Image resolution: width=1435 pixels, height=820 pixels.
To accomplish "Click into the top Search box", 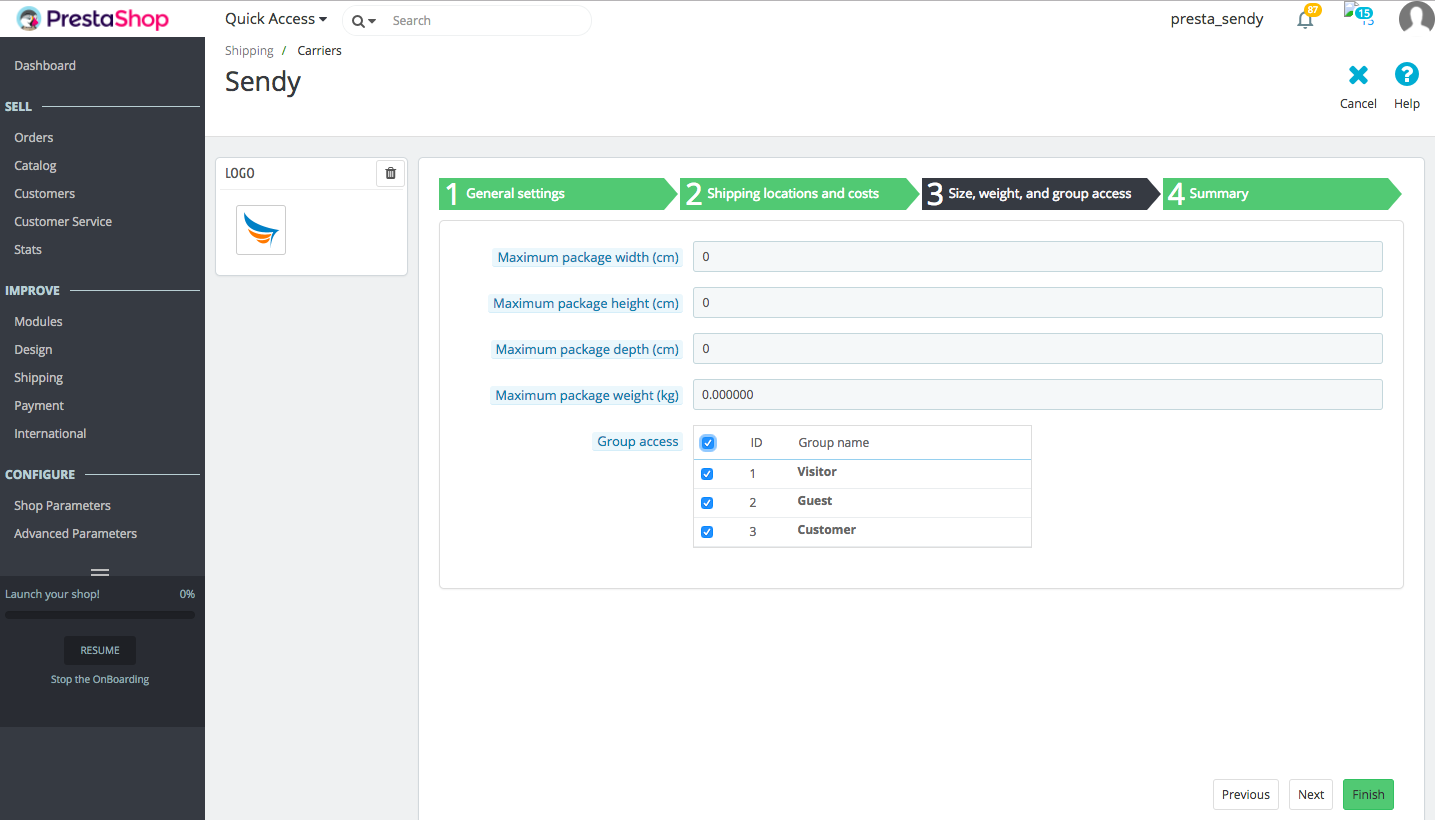I will click(x=485, y=20).
